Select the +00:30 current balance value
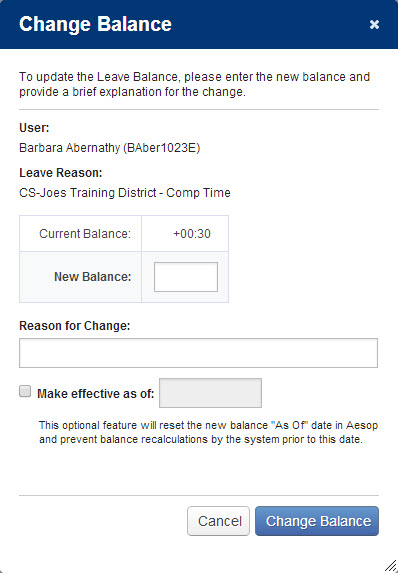 coord(192,234)
